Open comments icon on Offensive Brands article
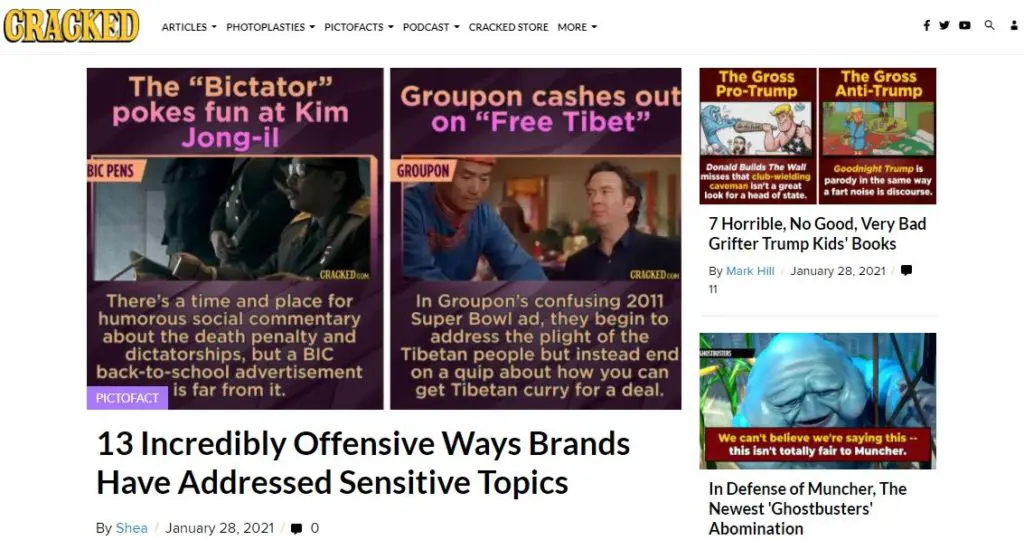This screenshot has height=540, width=1024. [296, 528]
